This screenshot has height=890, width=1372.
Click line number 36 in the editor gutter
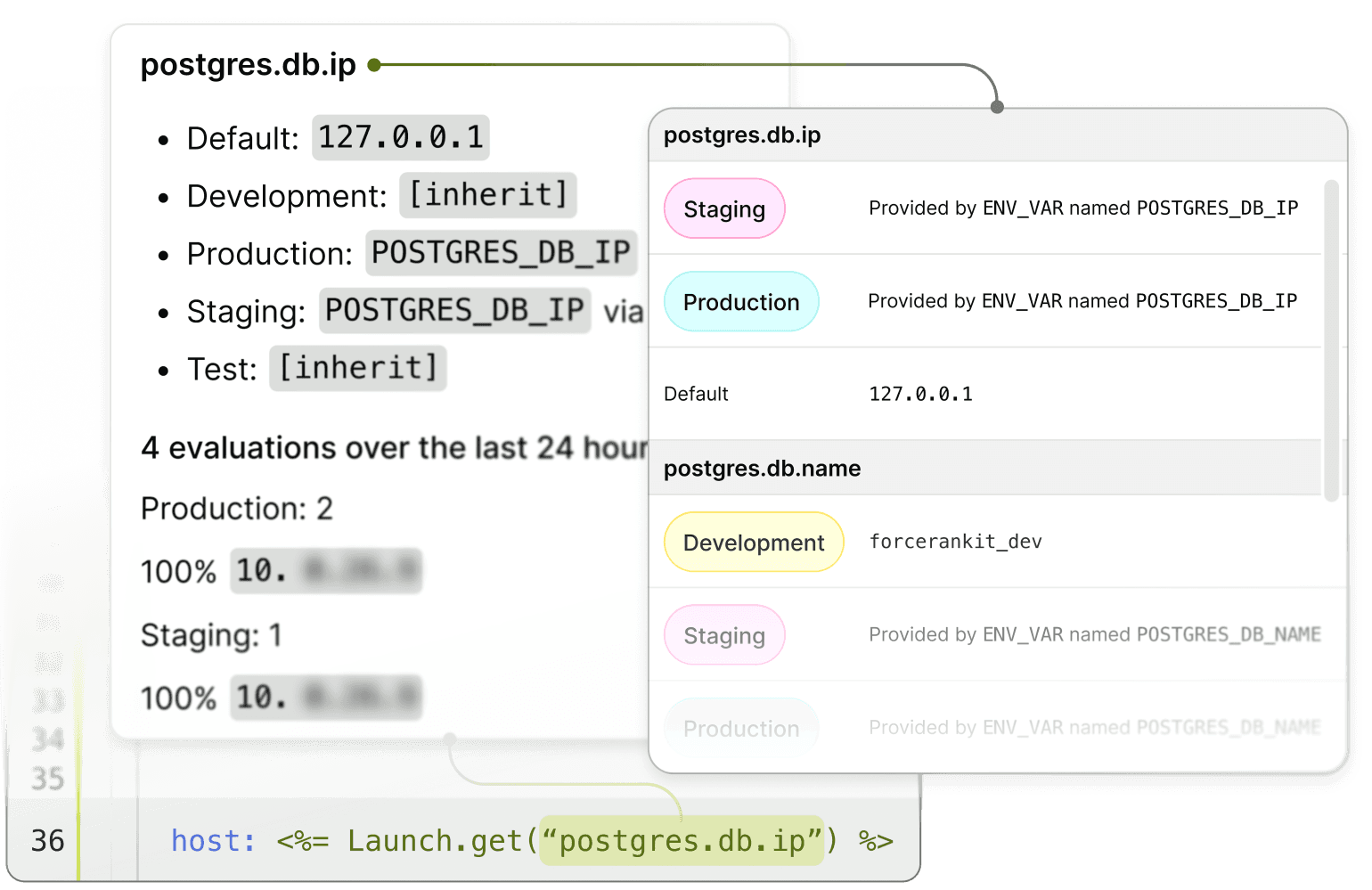[48, 840]
